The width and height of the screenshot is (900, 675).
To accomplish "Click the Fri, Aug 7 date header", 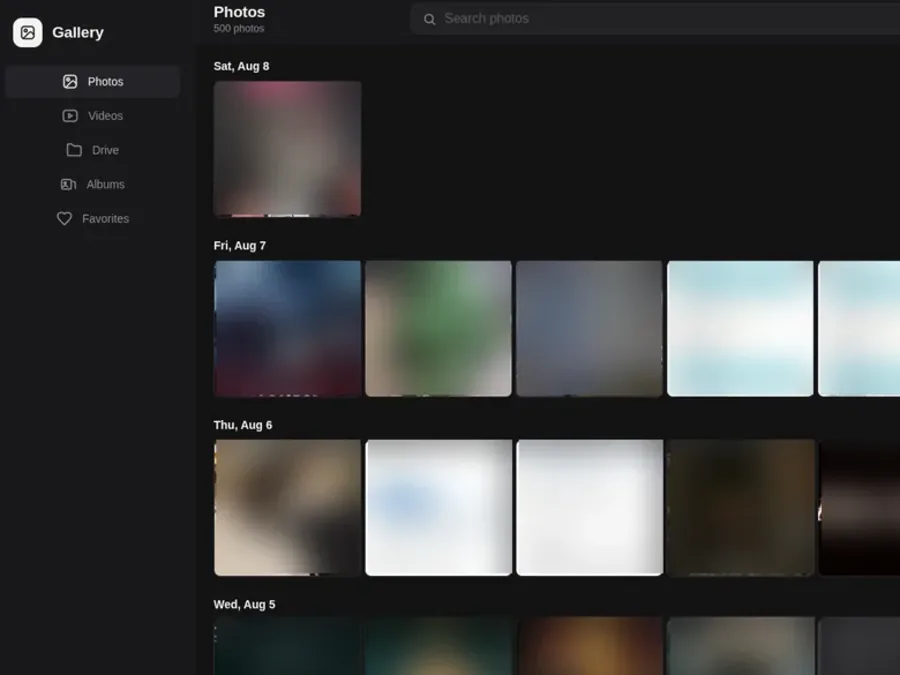I will click(239, 246).
